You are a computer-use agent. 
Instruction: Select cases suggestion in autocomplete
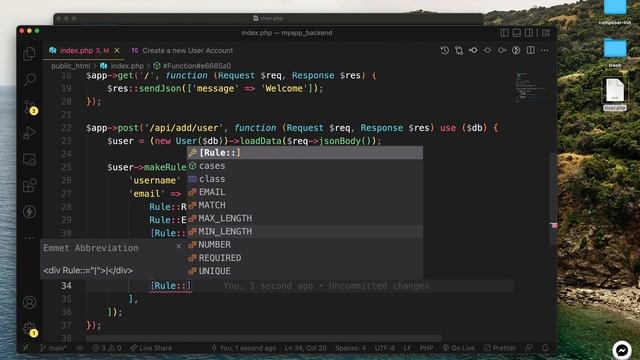point(305,166)
